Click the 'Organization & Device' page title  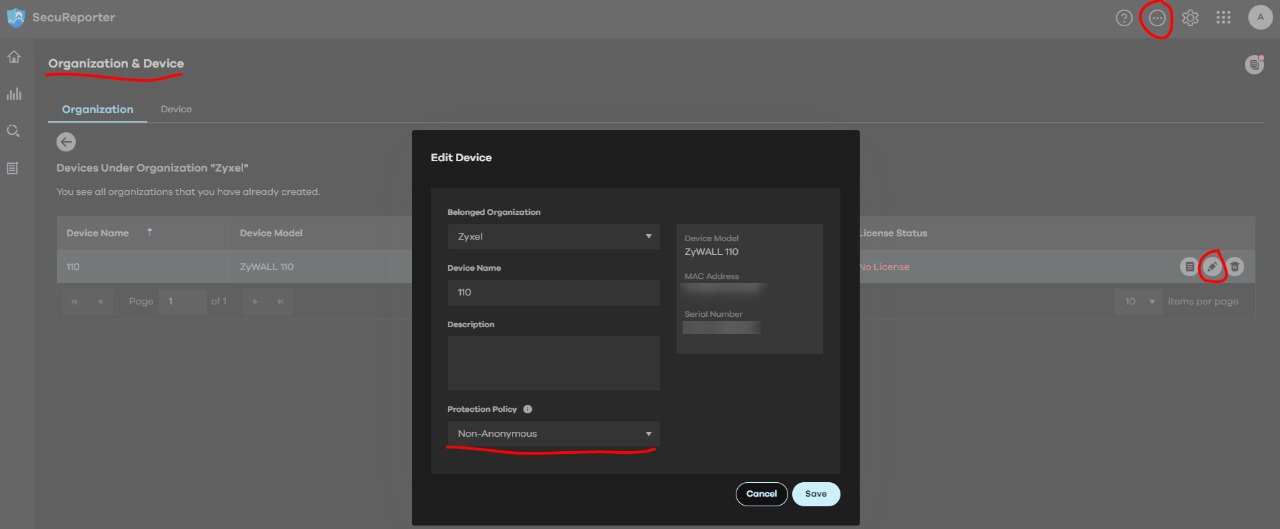pyautogui.click(x=116, y=63)
